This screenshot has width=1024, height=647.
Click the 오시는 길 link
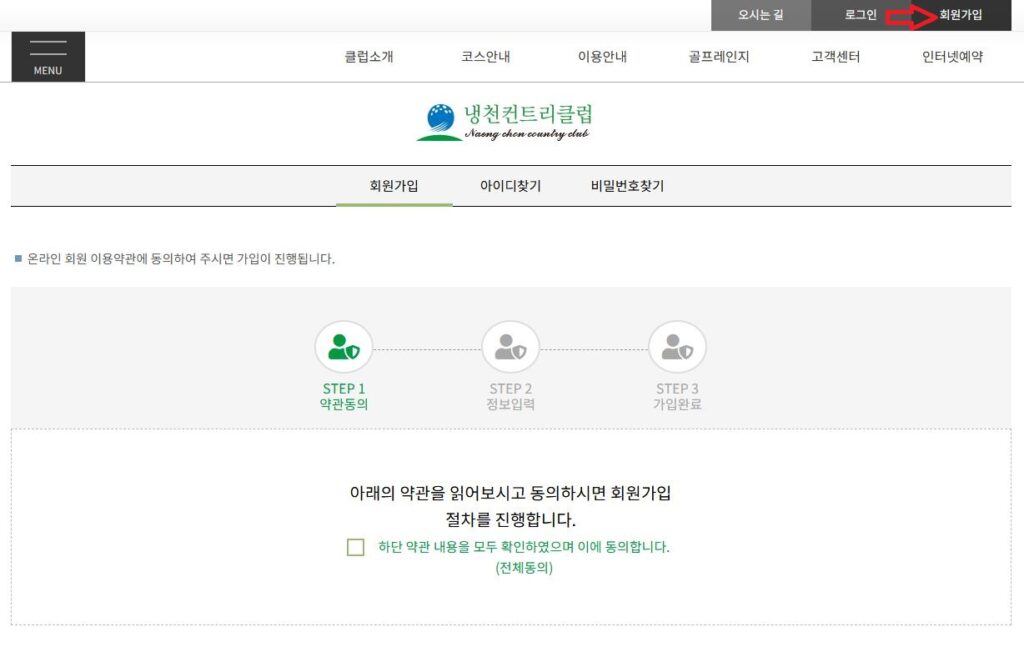[760, 15]
